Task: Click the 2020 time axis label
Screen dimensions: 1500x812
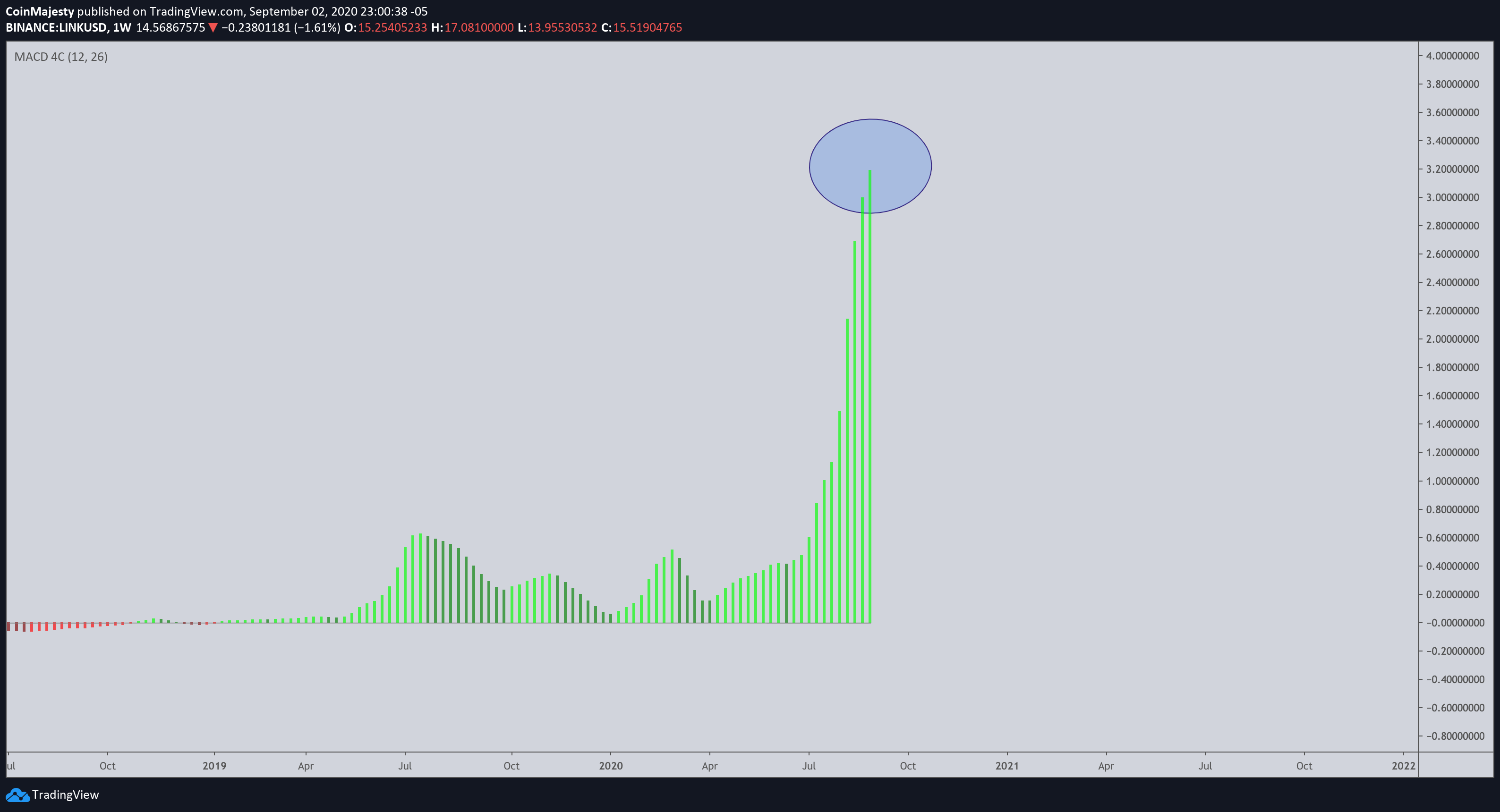Action: (x=611, y=766)
